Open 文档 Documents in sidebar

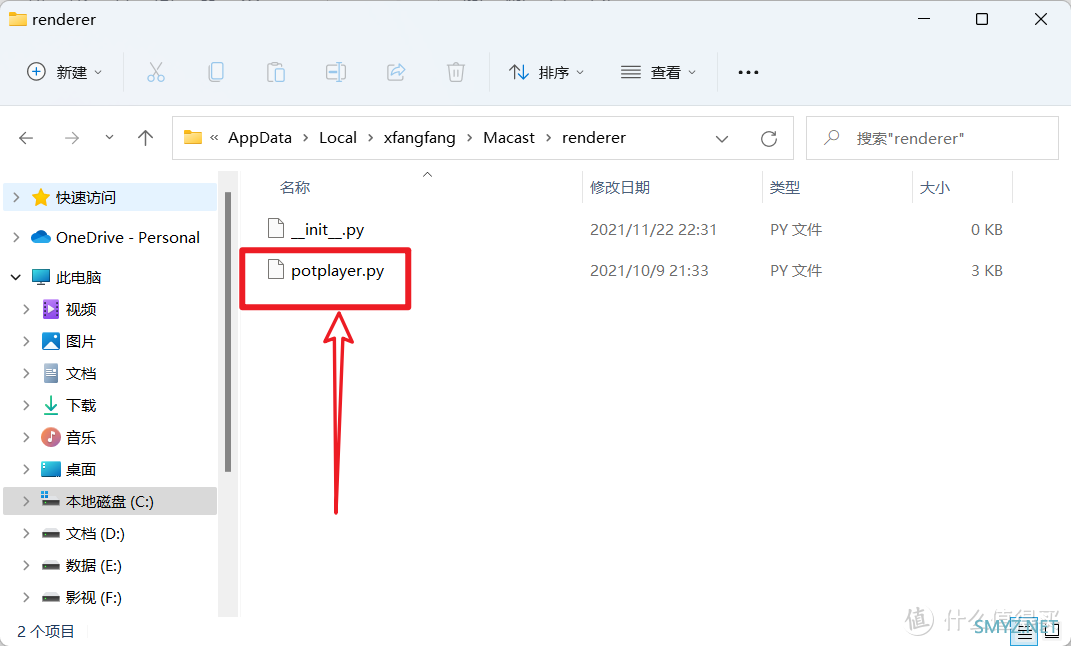coord(81,374)
